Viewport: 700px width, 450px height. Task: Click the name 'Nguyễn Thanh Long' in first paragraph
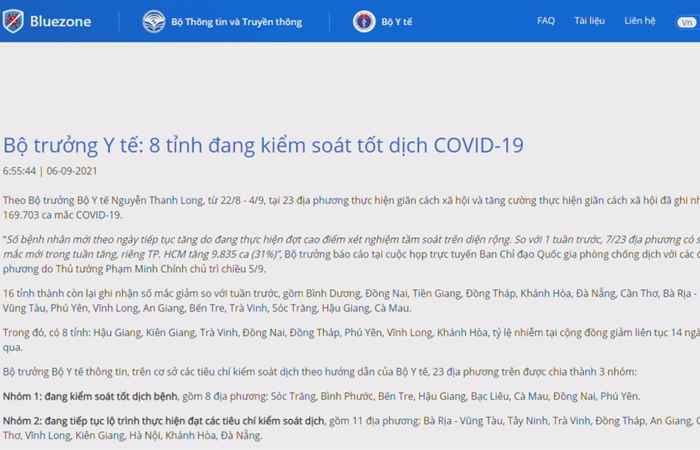157,200
